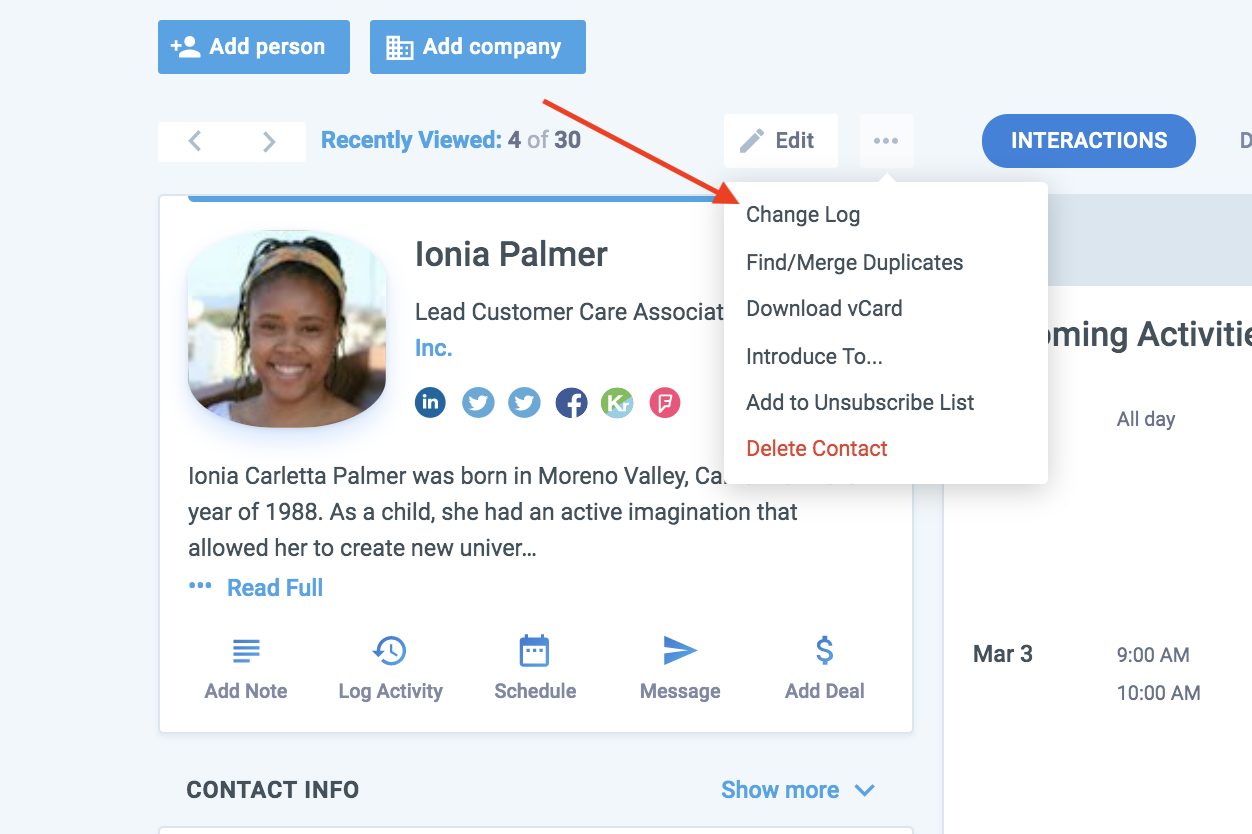Select Delete Contact in the menu
The image size is (1252, 834).
click(x=817, y=449)
